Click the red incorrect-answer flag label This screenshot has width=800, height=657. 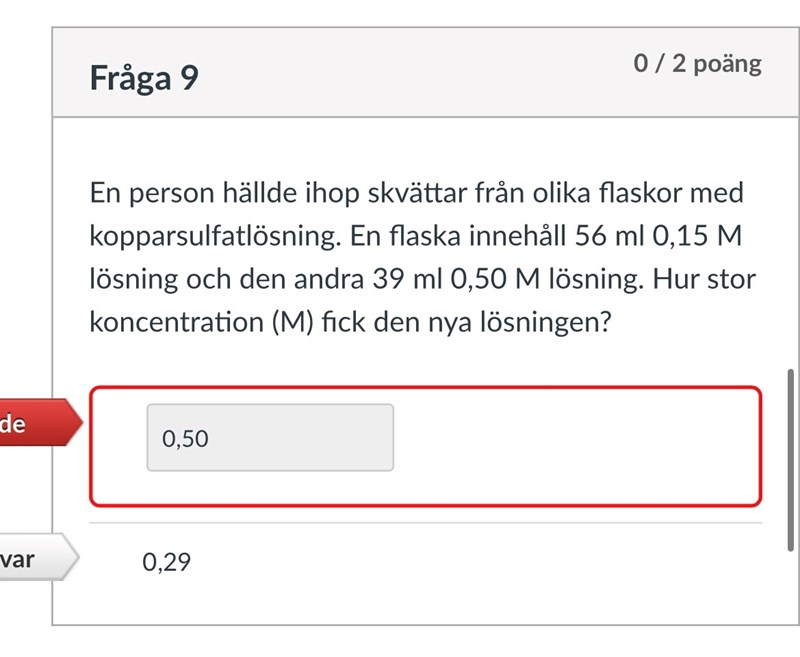pyautogui.click(x=36, y=425)
